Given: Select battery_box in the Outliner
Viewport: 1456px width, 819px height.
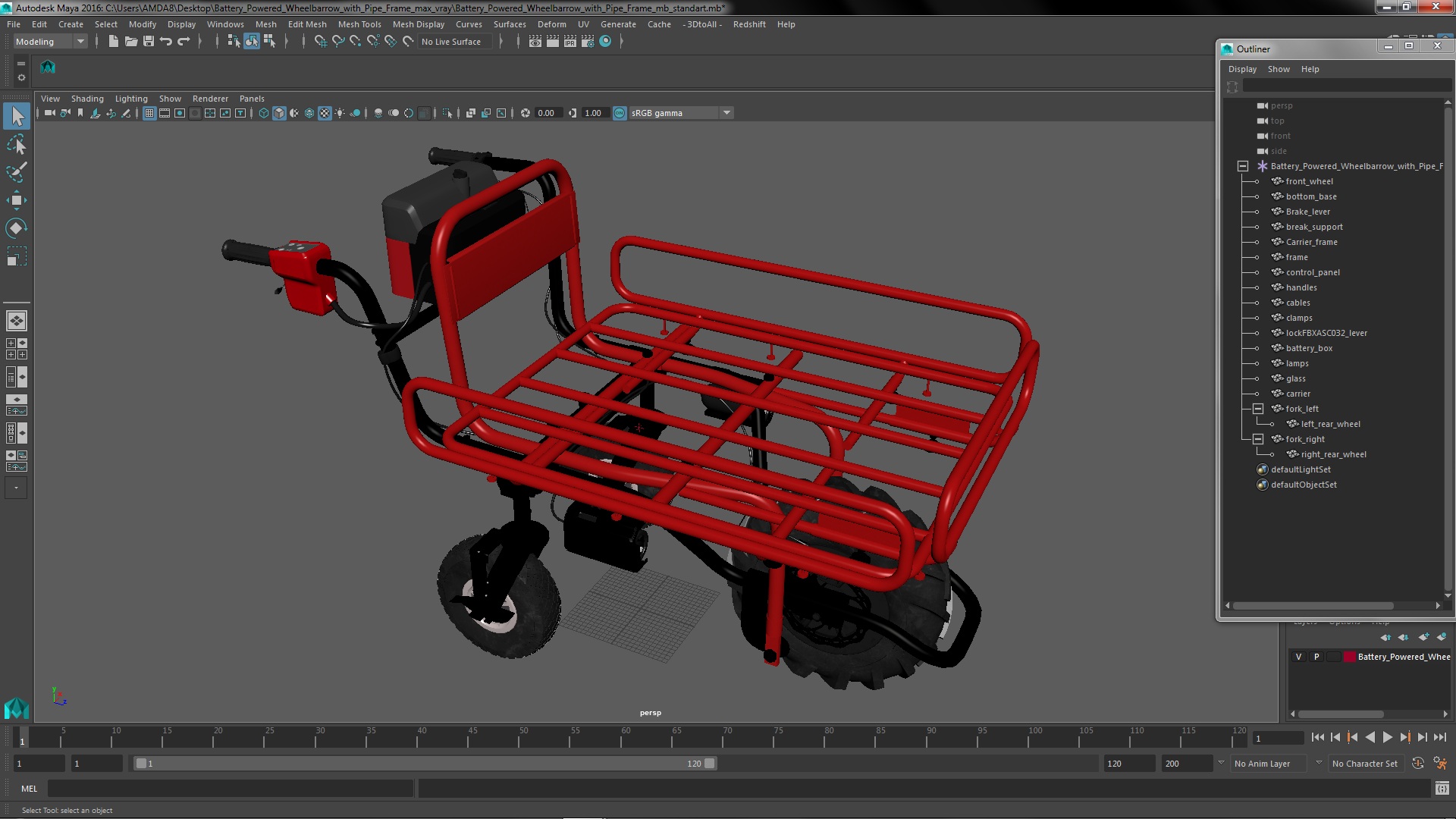Looking at the screenshot, I should (1309, 348).
